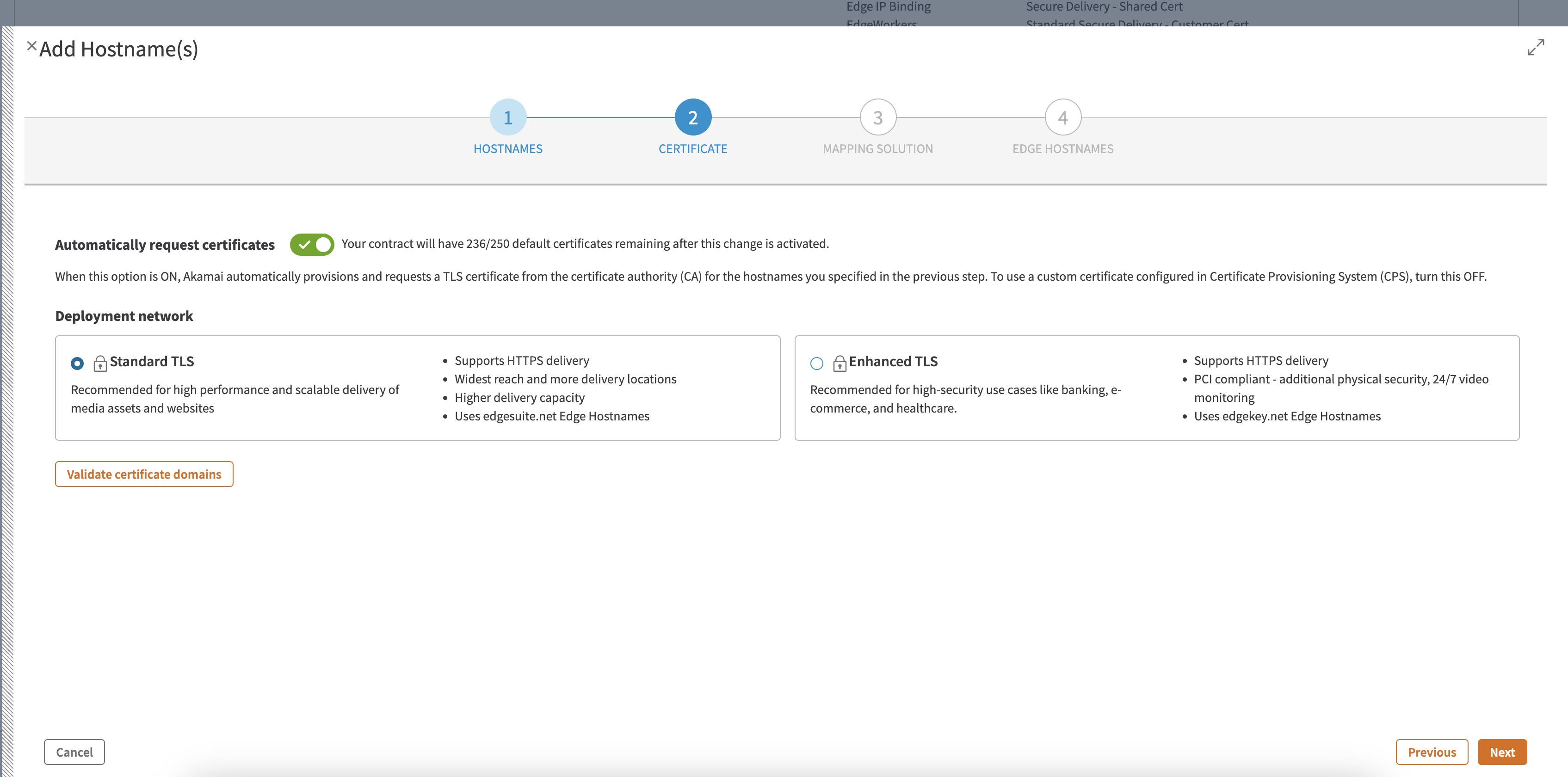The width and height of the screenshot is (1568, 777).
Task: Click the step 3 circle in wizard
Action: pos(878,117)
